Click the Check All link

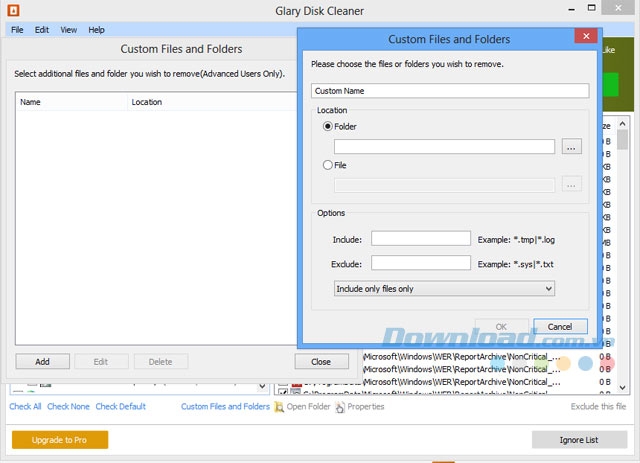click(25, 407)
